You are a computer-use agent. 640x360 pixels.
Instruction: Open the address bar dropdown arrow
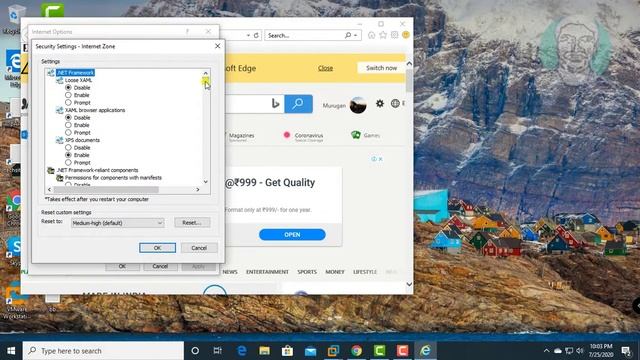(x=248, y=36)
